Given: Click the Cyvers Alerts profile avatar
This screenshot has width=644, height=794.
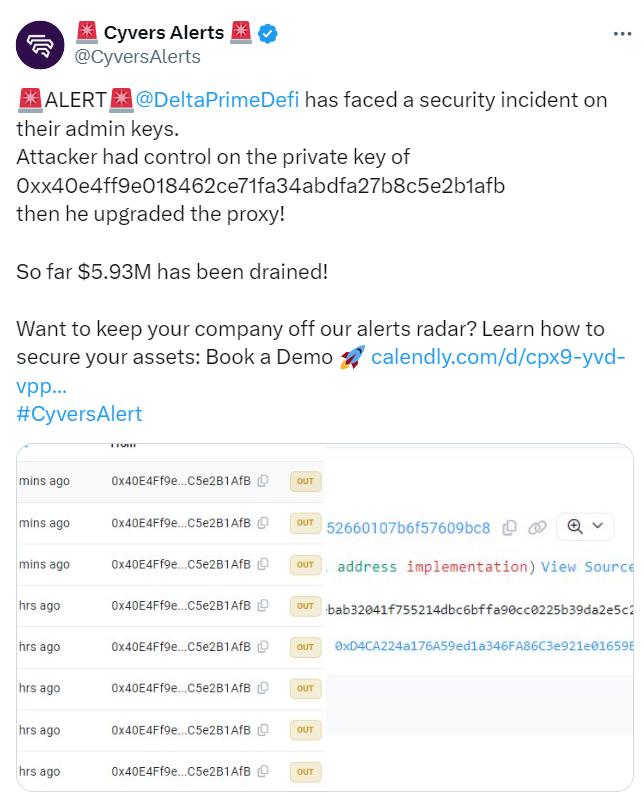Looking at the screenshot, I should [x=41, y=45].
